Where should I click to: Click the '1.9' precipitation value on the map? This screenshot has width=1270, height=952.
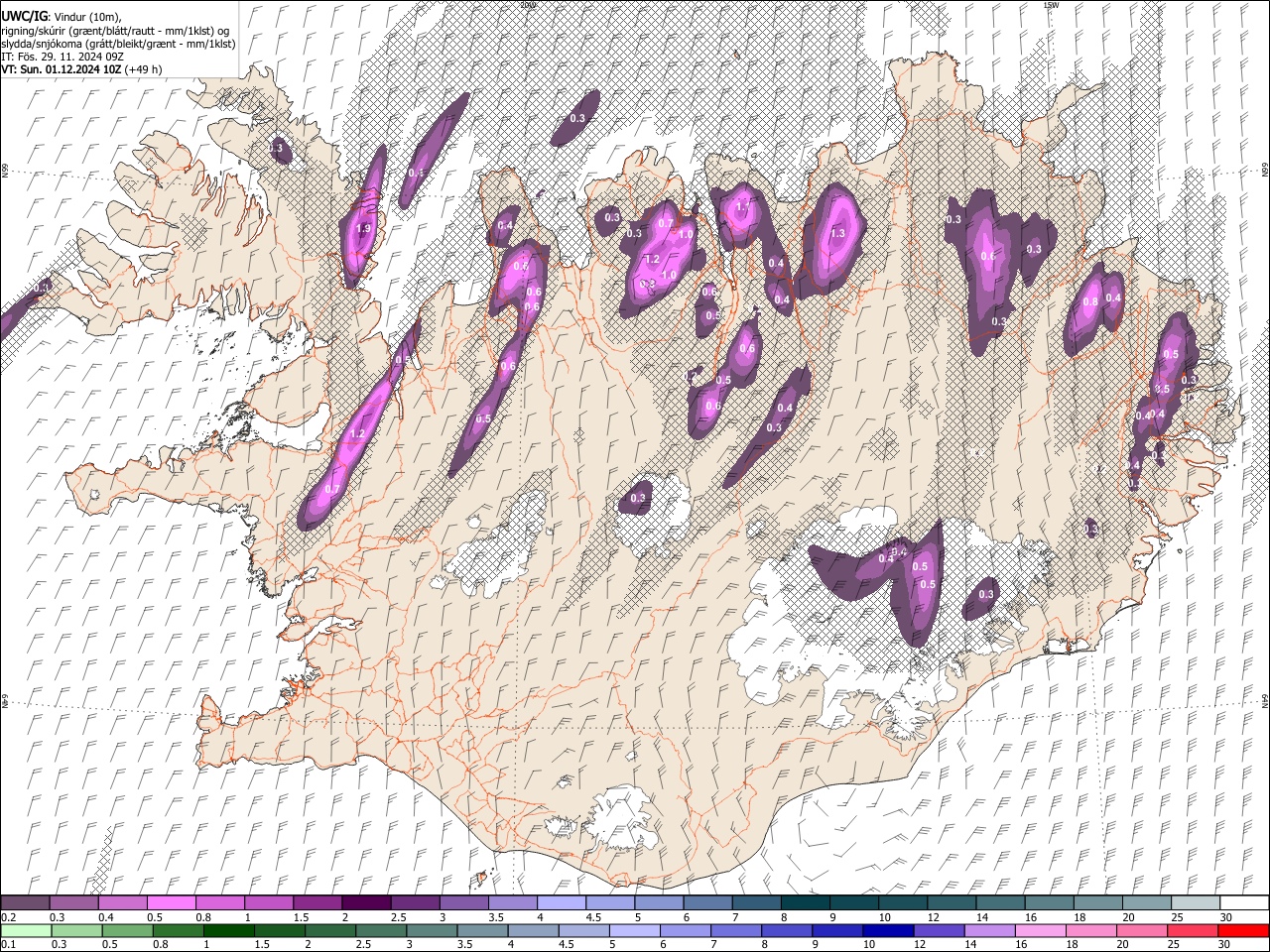pos(363,228)
